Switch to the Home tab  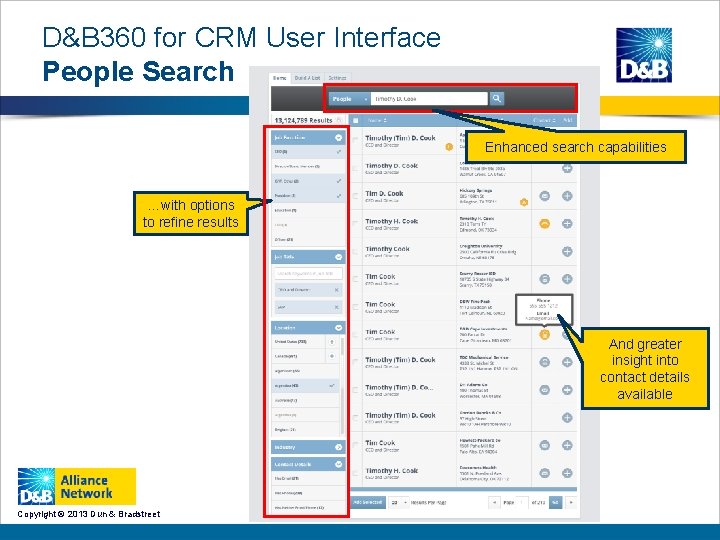coord(280,78)
